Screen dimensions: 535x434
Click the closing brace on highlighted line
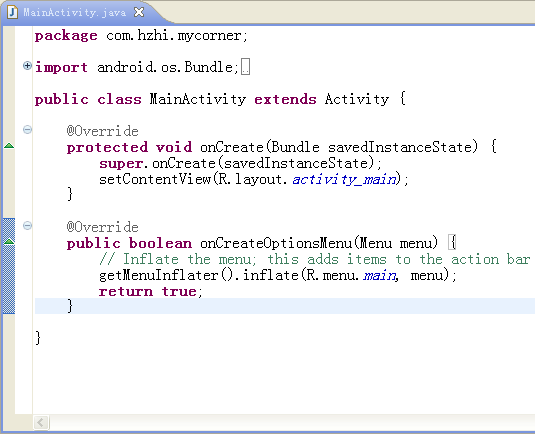pyautogui.click(x=70, y=306)
